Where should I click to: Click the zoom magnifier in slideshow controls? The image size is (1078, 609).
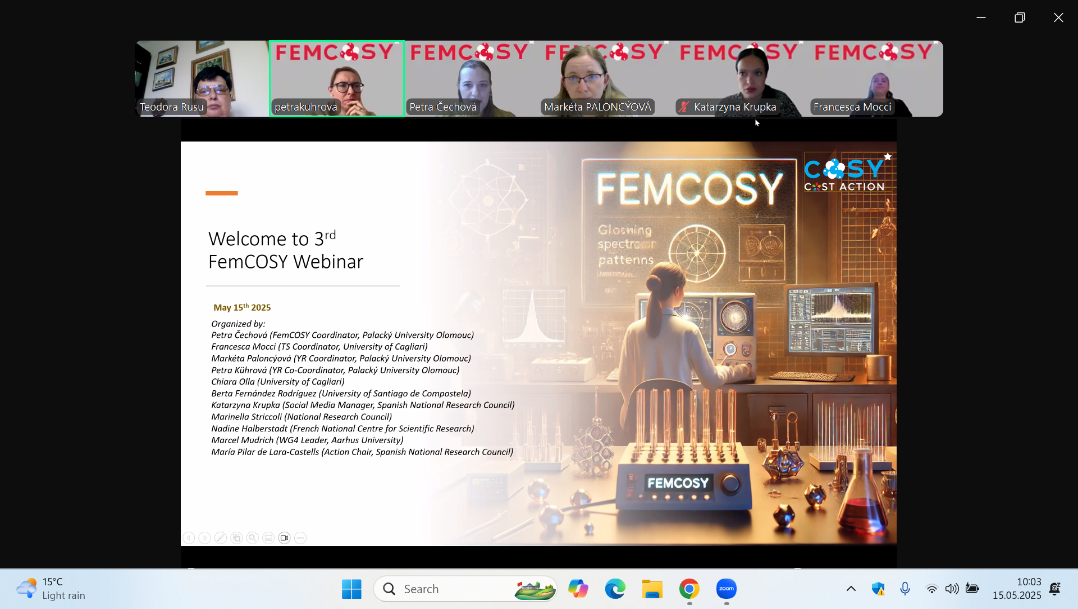252,537
